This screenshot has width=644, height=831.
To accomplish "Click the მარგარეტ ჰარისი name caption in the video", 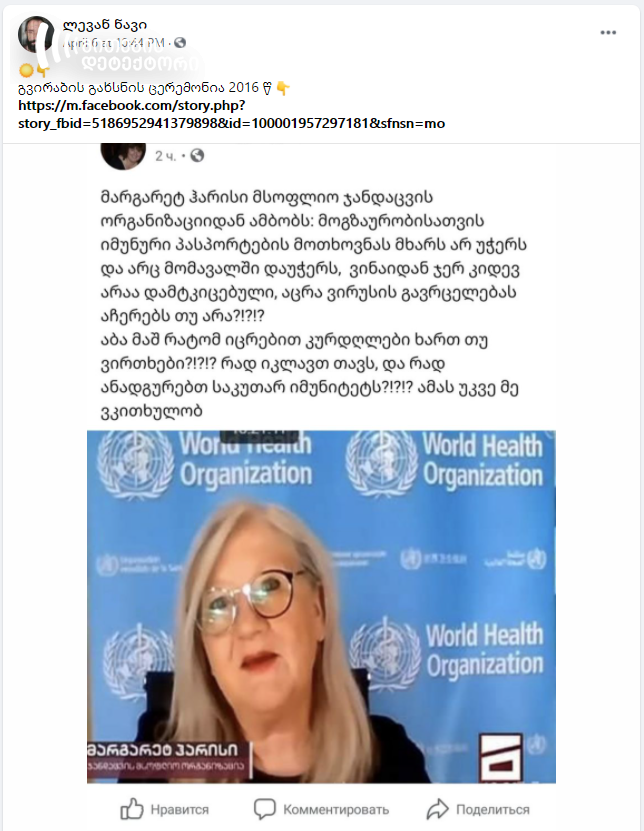I will click(163, 749).
